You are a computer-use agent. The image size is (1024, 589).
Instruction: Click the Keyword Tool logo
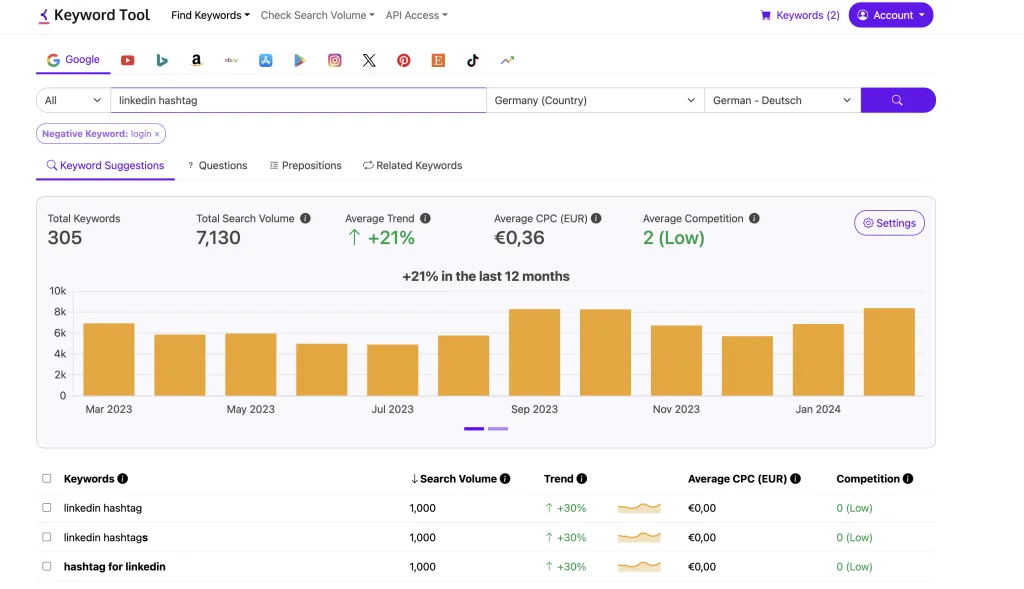[94, 15]
